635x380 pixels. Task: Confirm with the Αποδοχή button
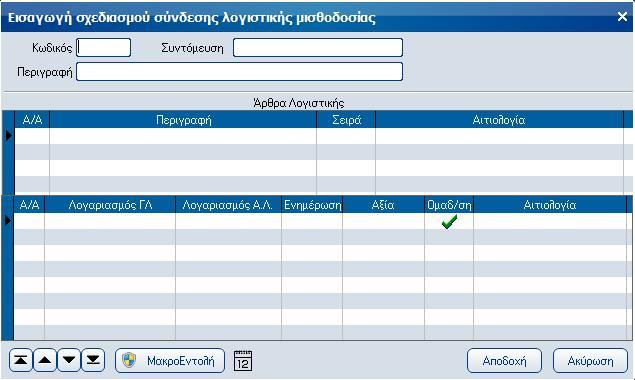504,361
